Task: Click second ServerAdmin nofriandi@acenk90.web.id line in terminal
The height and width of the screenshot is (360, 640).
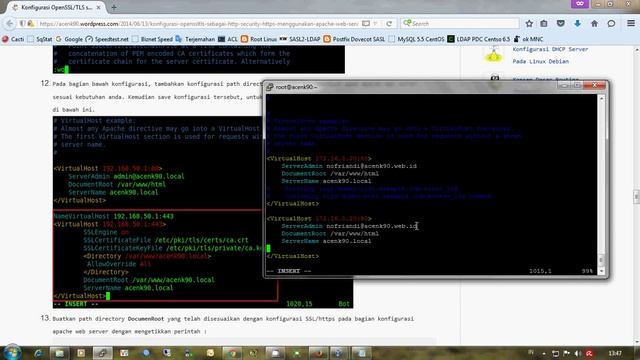Action: [349, 226]
